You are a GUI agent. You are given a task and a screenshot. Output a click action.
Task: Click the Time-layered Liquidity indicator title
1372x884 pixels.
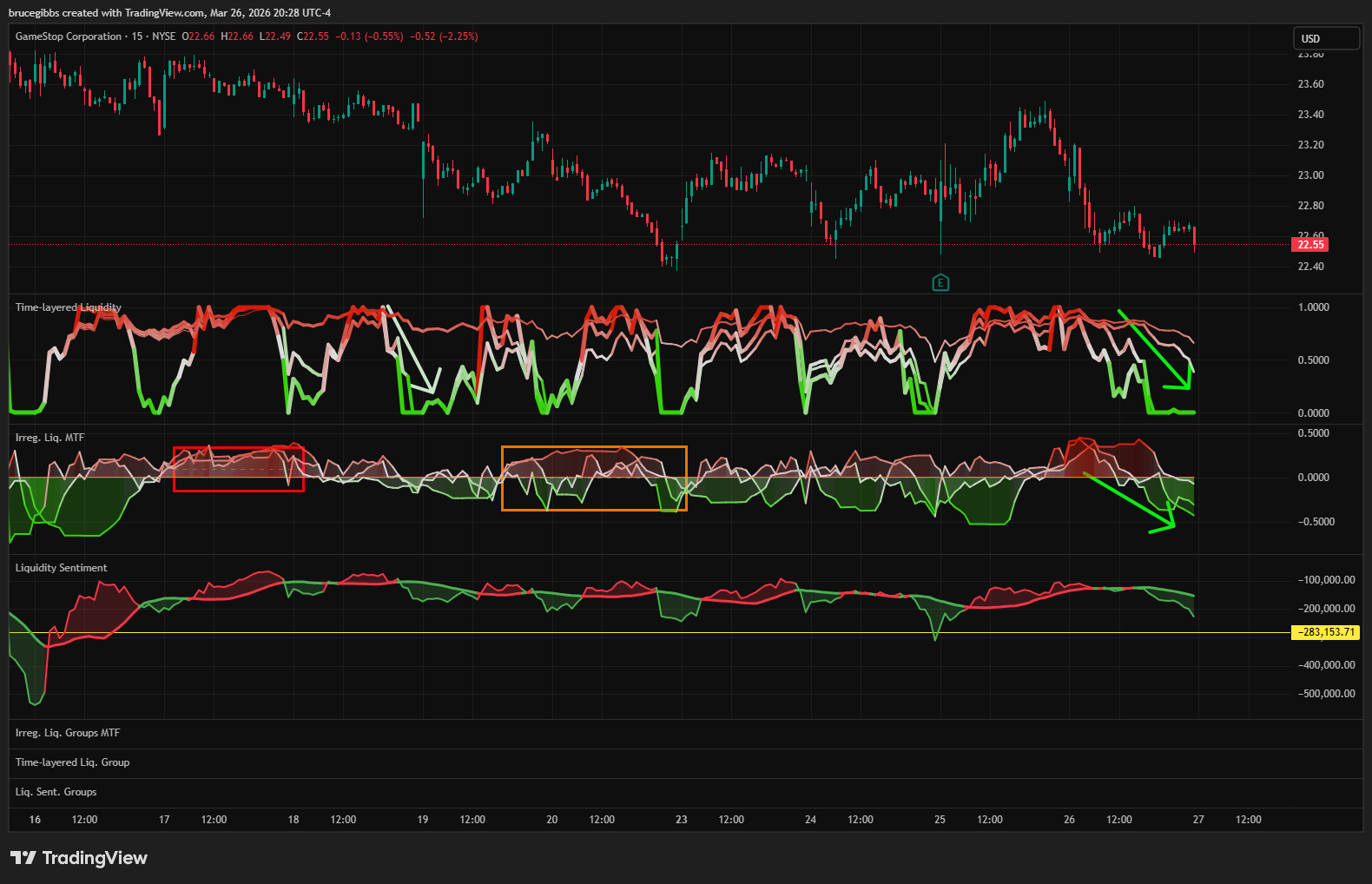tap(69, 307)
